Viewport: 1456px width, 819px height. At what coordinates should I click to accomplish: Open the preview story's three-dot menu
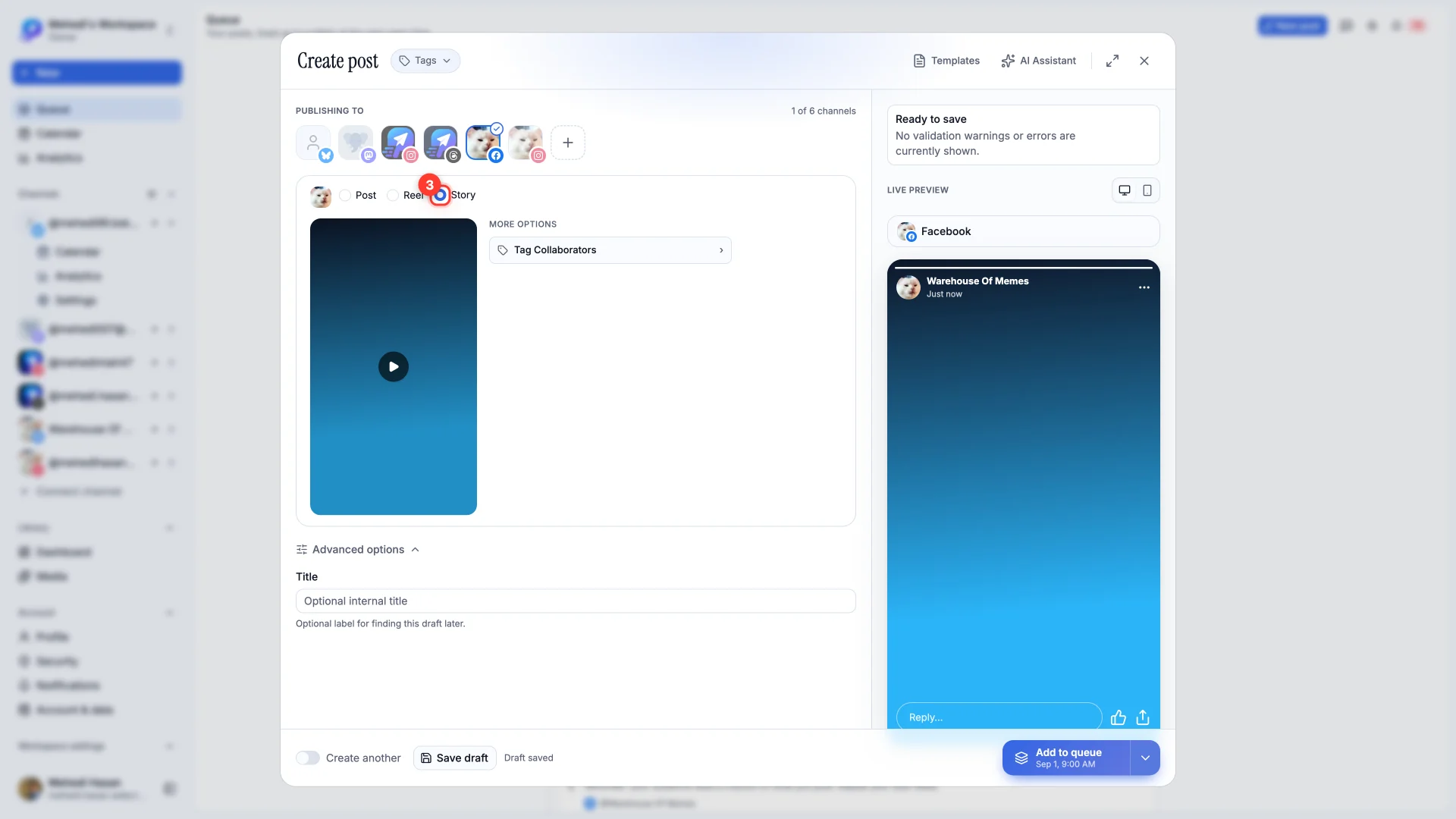pyautogui.click(x=1144, y=287)
